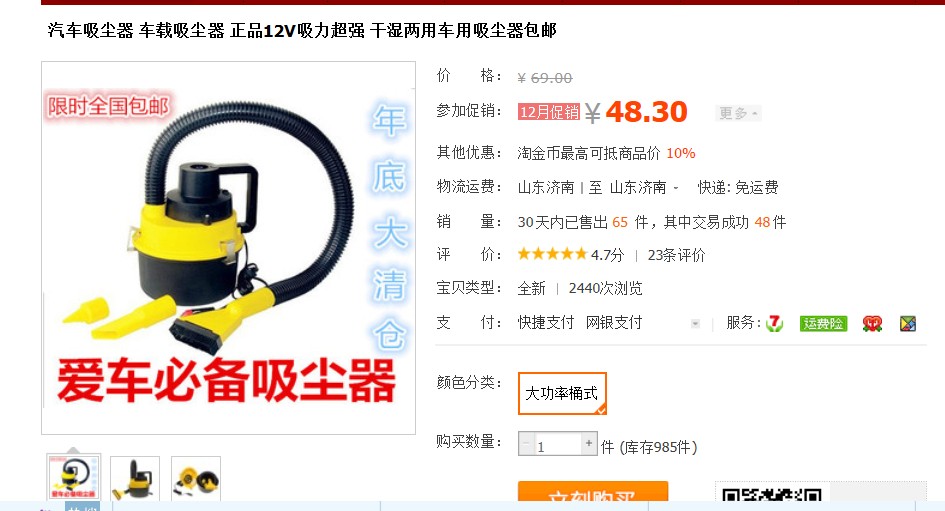Click the 7-day return service icon
945x511 pixels.
point(774,324)
